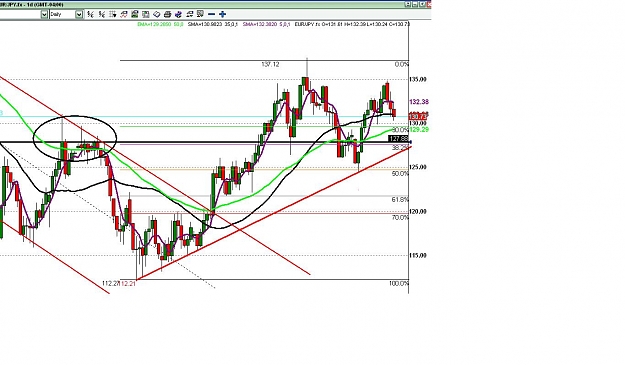The width and height of the screenshot is (625, 365).
Task: Click the leftmost currency-symbol toolbar icon
Action: pos(90,14)
